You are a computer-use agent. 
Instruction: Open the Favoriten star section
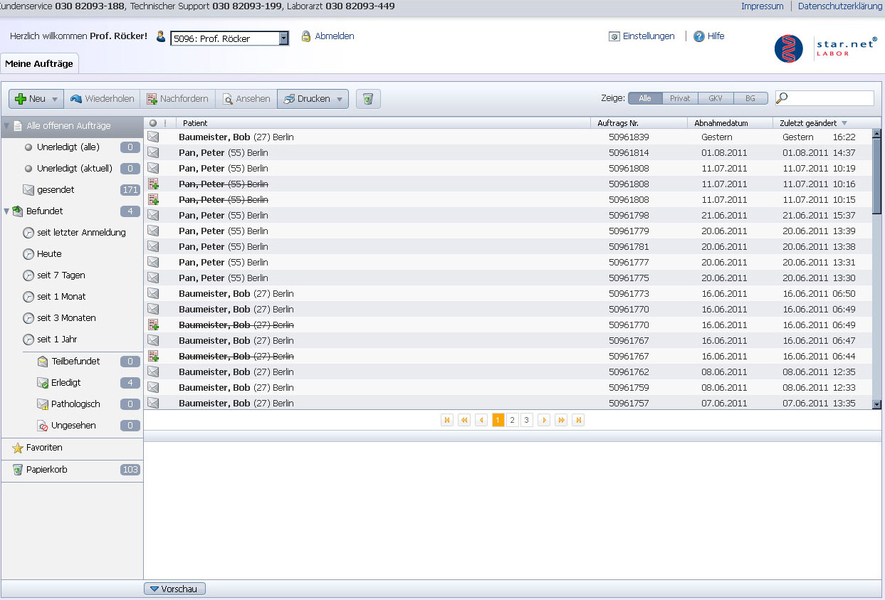43,448
